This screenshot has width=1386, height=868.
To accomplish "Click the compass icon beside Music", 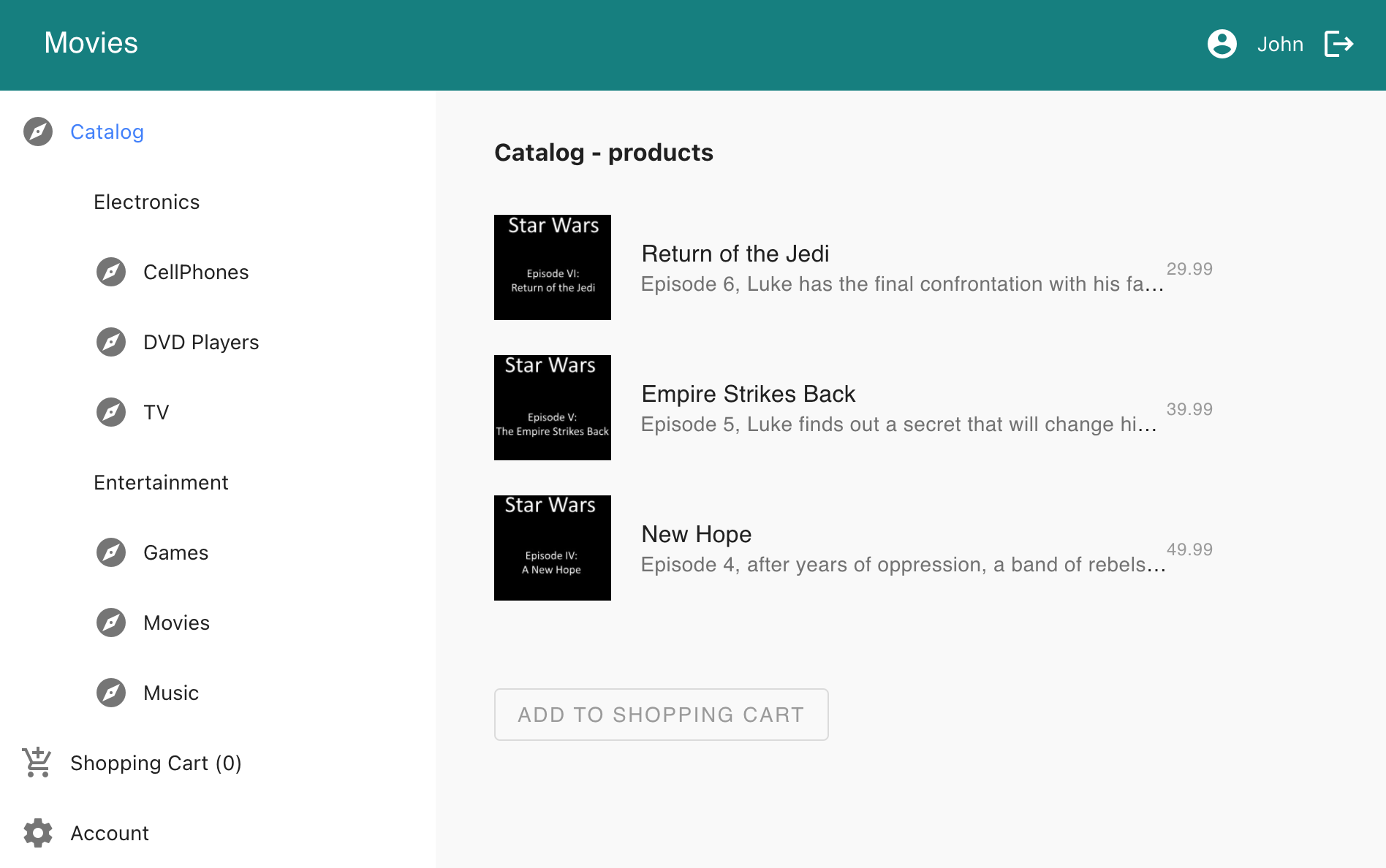I will 111,693.
